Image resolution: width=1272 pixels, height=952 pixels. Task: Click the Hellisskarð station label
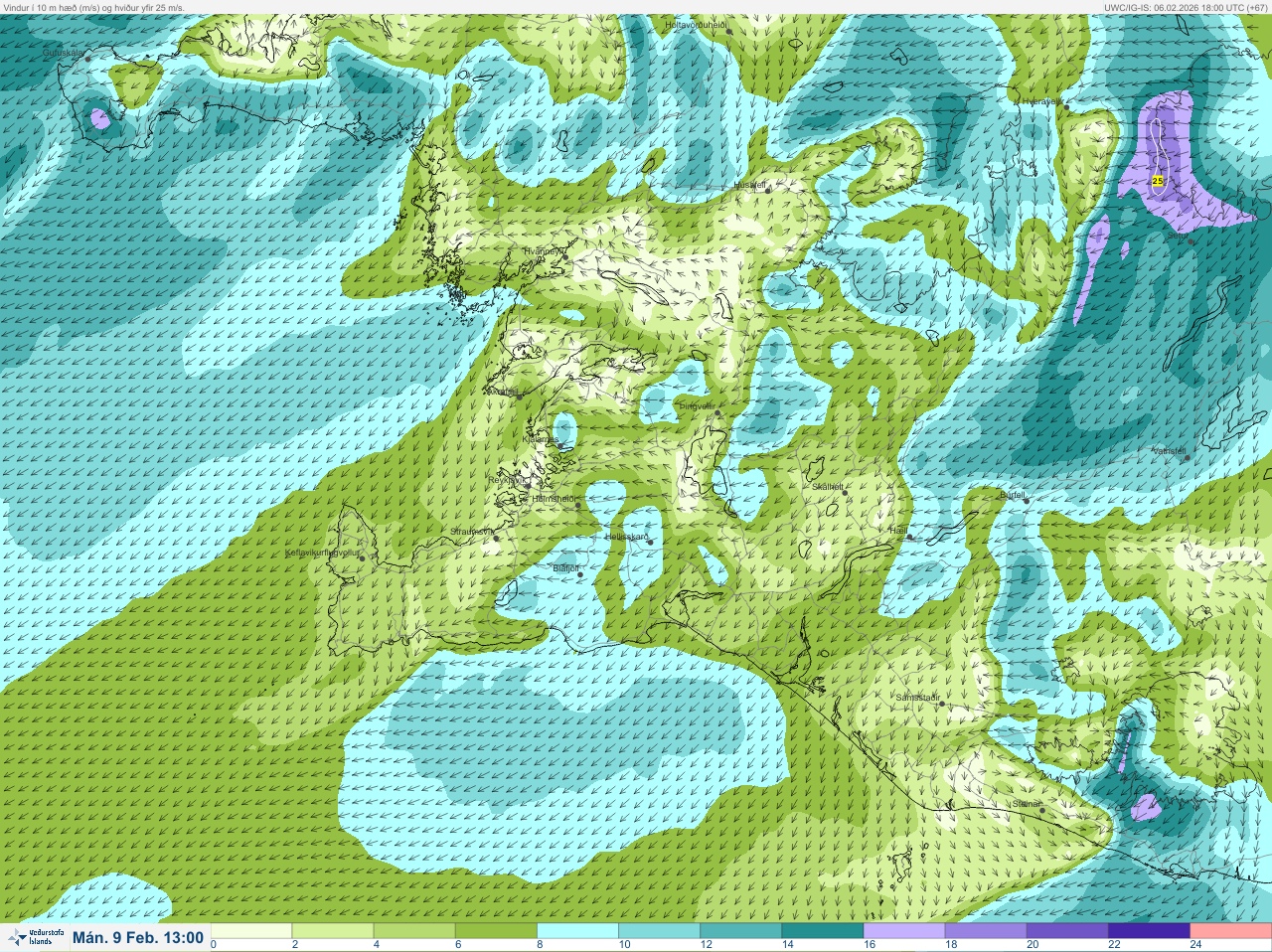click(x=627, y=537)
